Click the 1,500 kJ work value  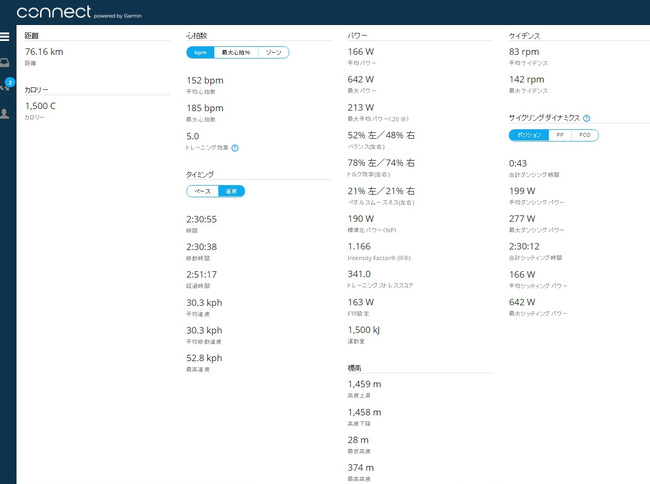click(x=364, y=330)
